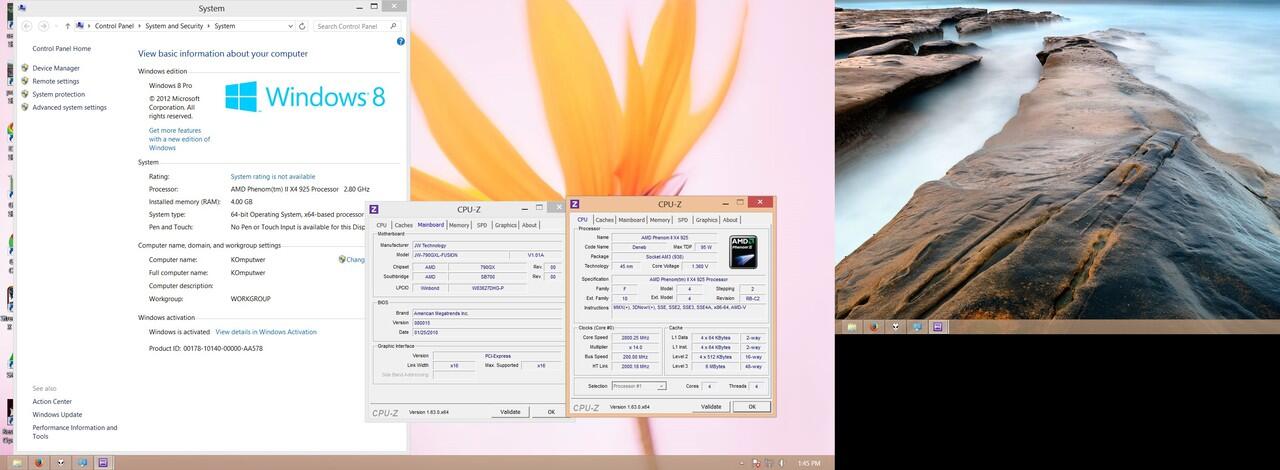Viewport: 1280px width, 470px height.
Task: Click the Core Speed value 2800.25 MHz
Action: point(634,338)
